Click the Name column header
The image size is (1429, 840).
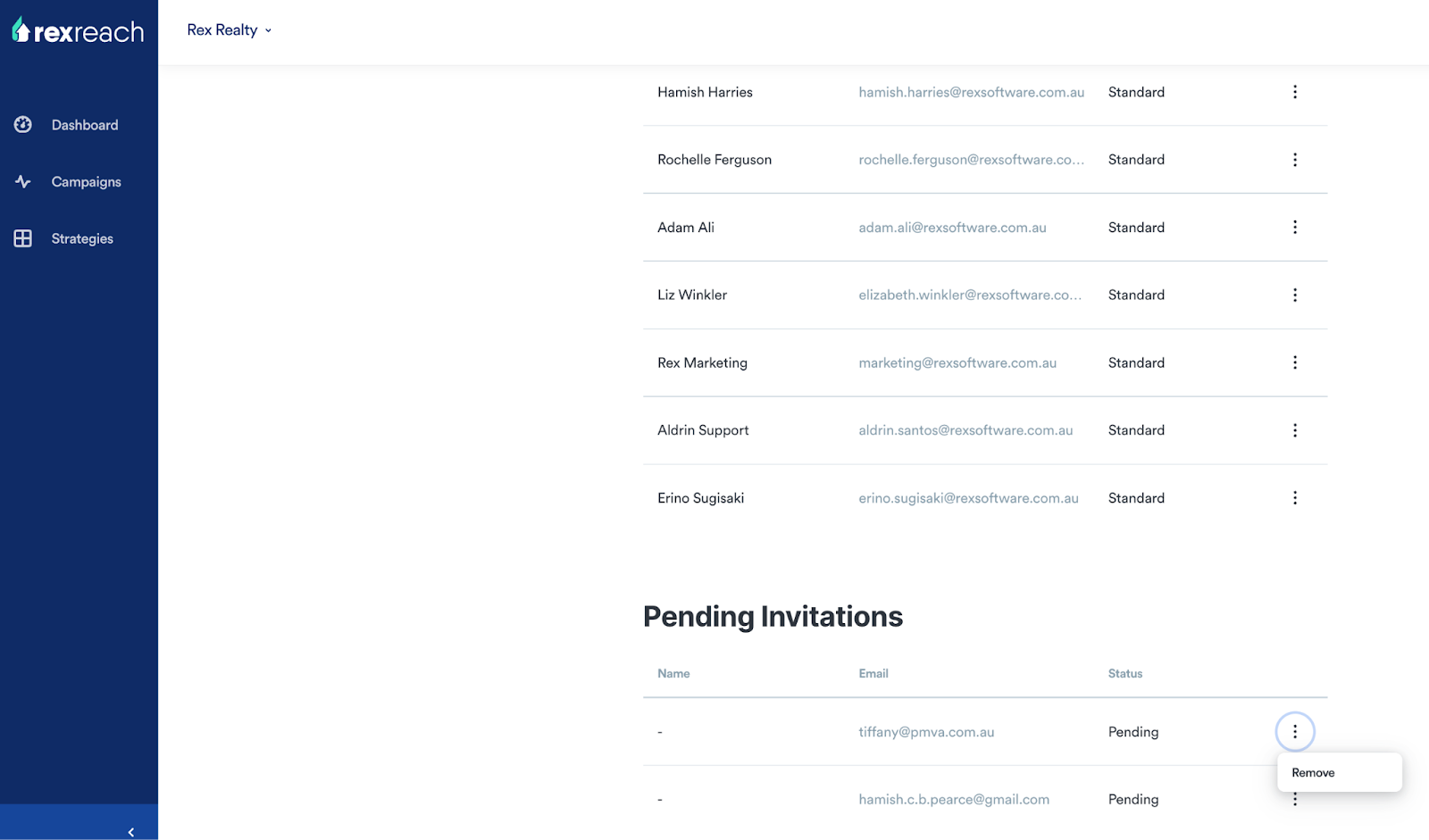(x=673, y=674)
